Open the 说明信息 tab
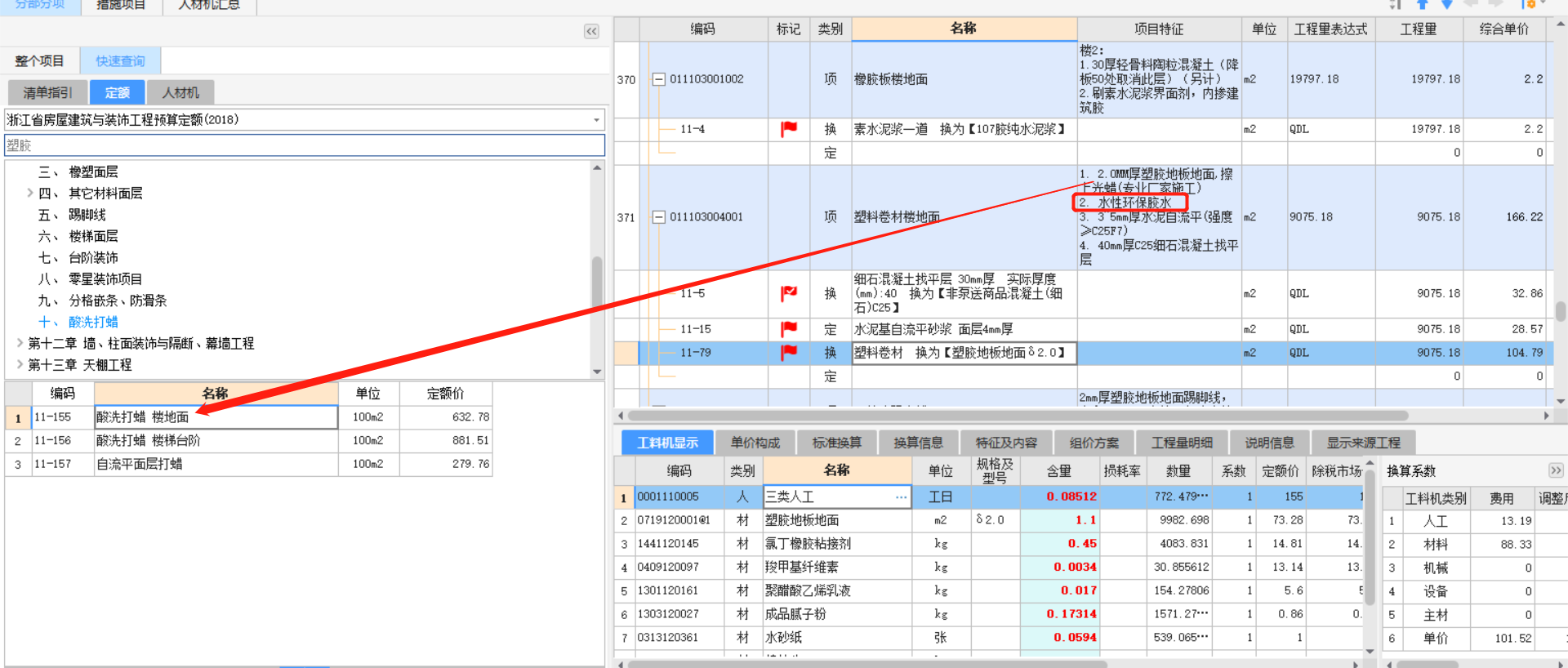Viewport: 1568px width, 668px height. 1270,443
